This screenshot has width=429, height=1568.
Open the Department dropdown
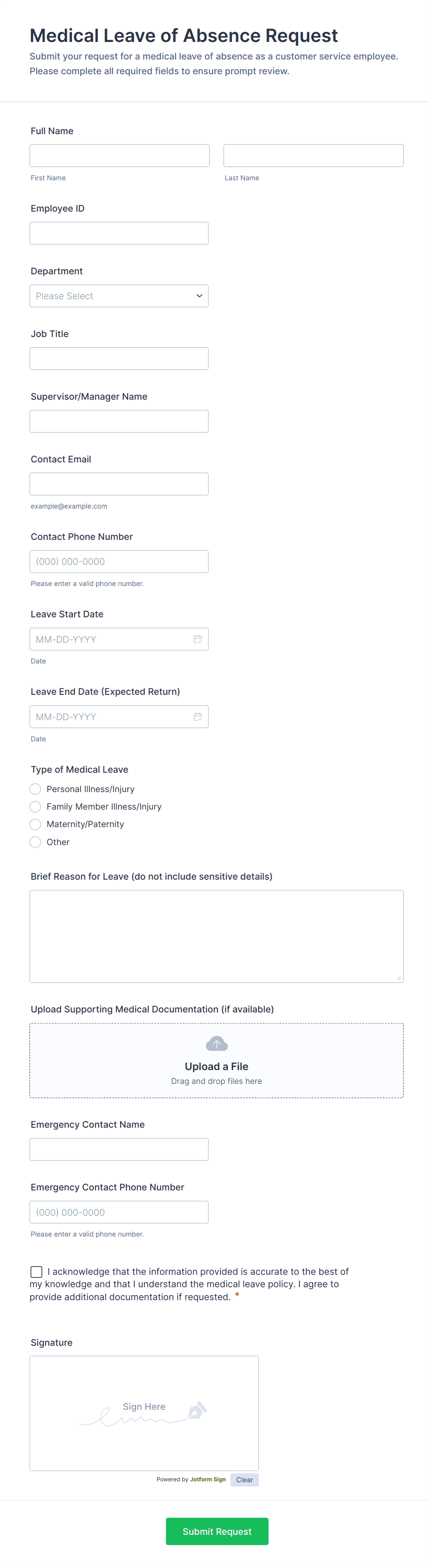click(x=119, y=296)
